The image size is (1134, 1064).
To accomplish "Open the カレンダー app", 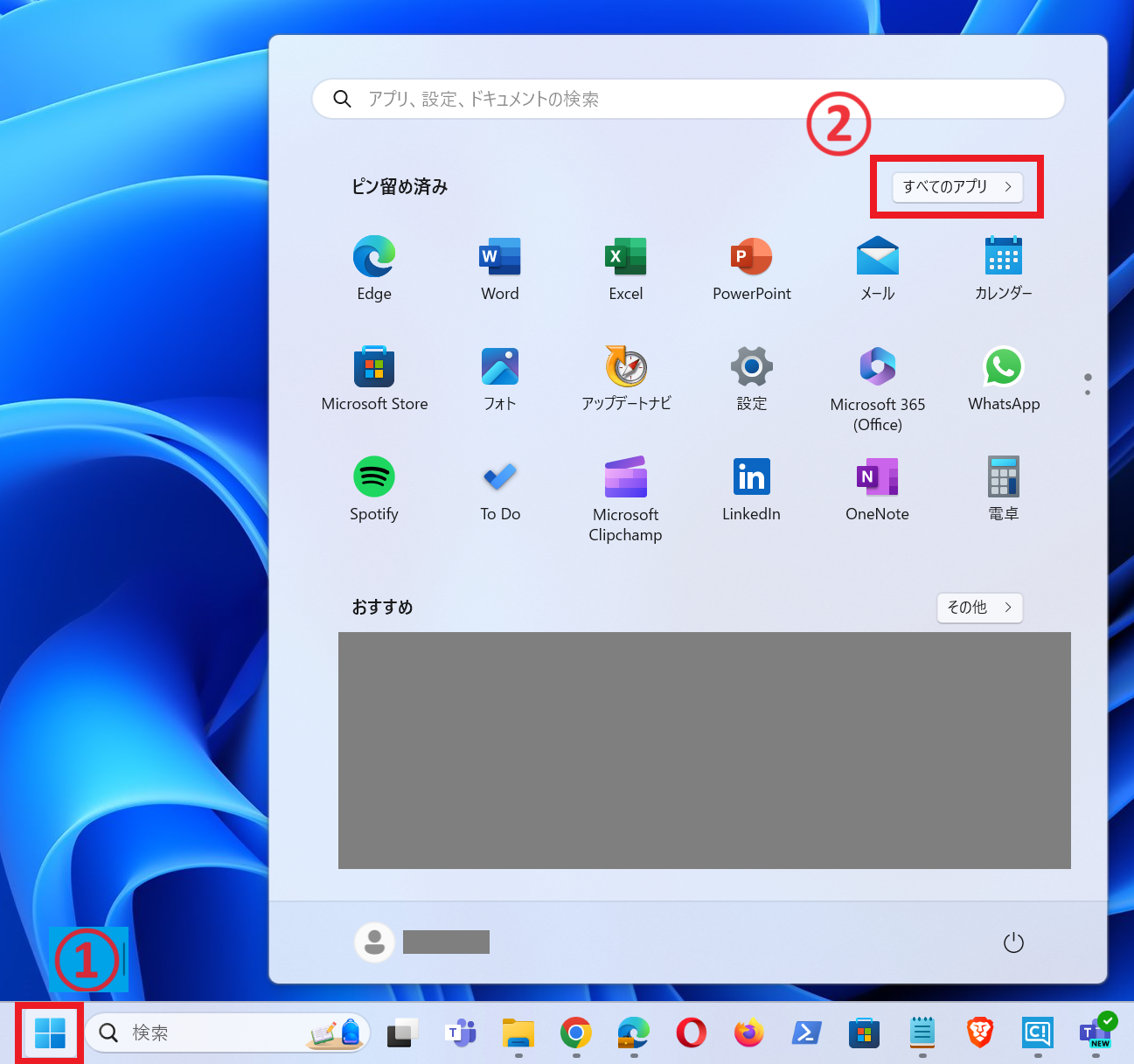I will (1004, 268).
